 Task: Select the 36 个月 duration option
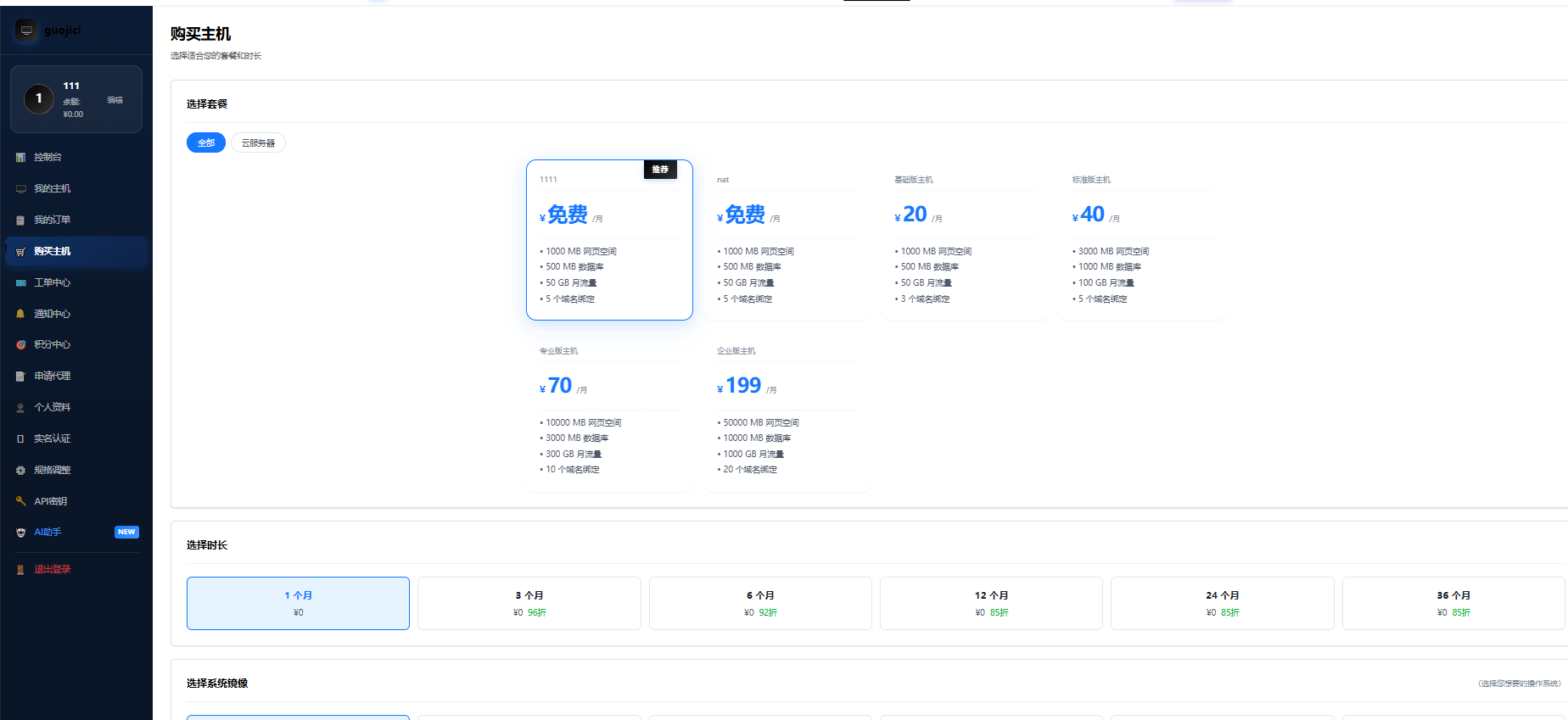click(1453, 604)
